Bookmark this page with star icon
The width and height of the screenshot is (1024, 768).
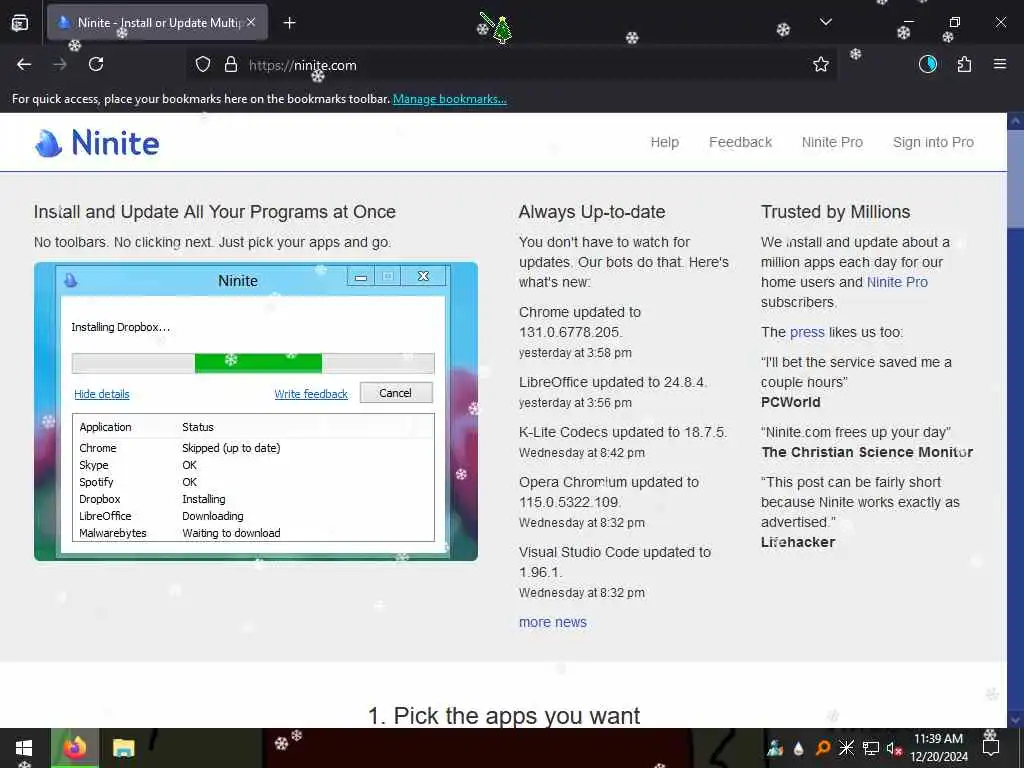821,64
